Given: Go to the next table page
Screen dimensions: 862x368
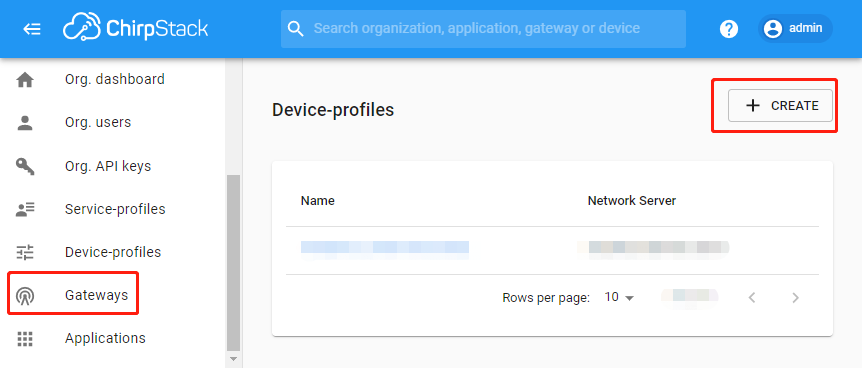Looking at the screenshot, I should [x=795, y=298].
